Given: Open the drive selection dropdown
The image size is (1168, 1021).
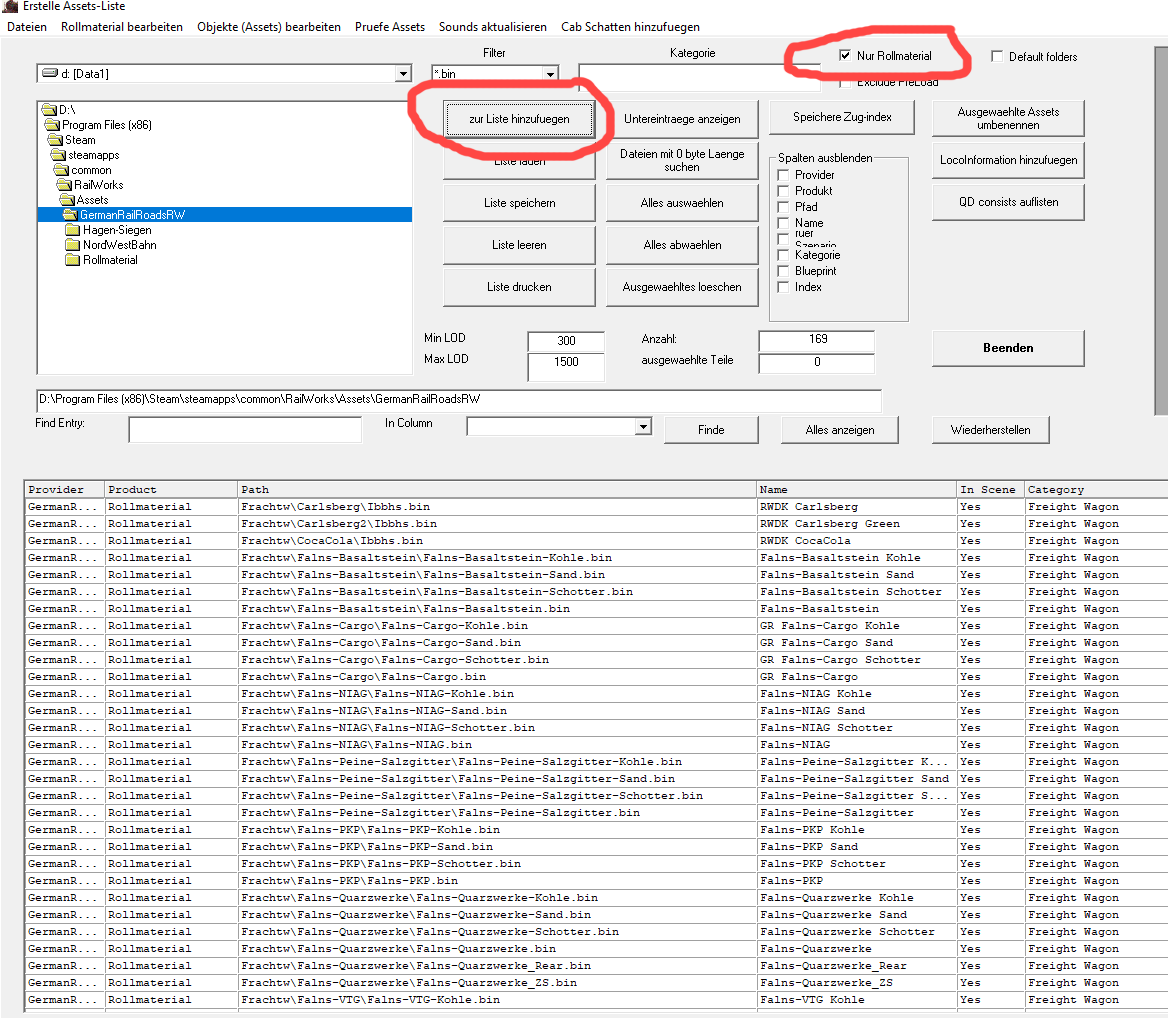Looking at the screenshot, I should pyautogui.click(x=403, y=74).
